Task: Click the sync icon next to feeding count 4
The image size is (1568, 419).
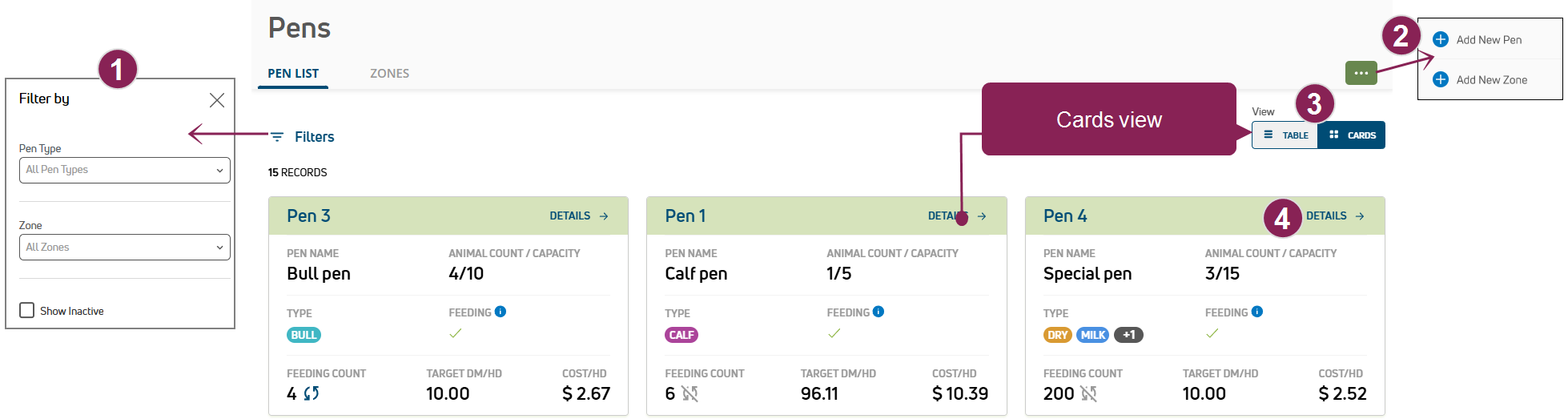Action: 312,393
